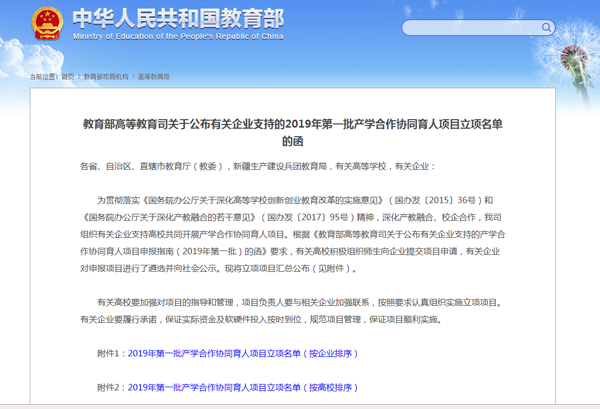The width and height of the screenshot is (600, 409).
Task: Click the first breadcrumb arrow after 首页
Action: 79,76
